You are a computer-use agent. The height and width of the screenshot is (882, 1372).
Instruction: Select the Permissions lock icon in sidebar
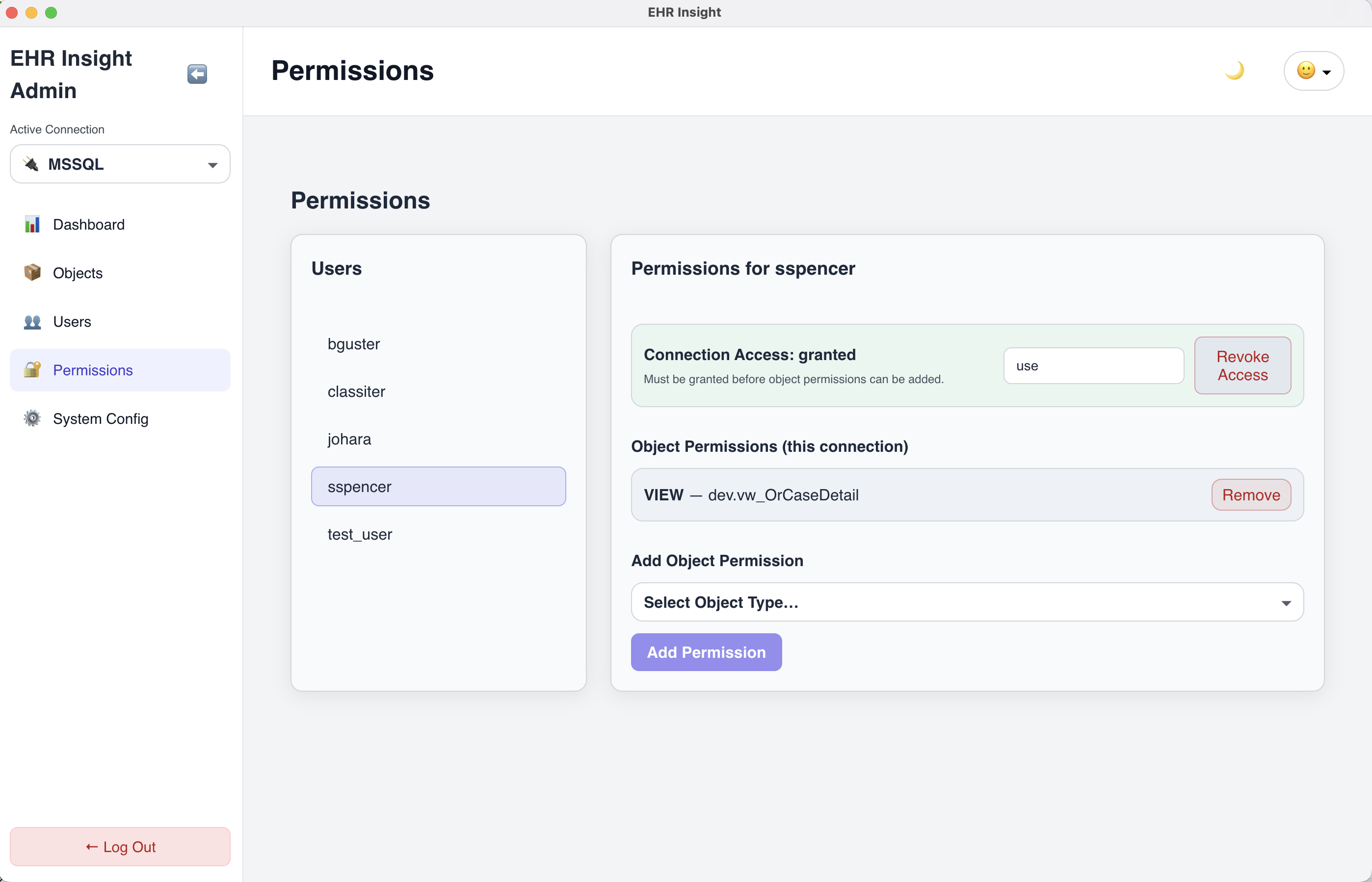(x=33, y=370)
